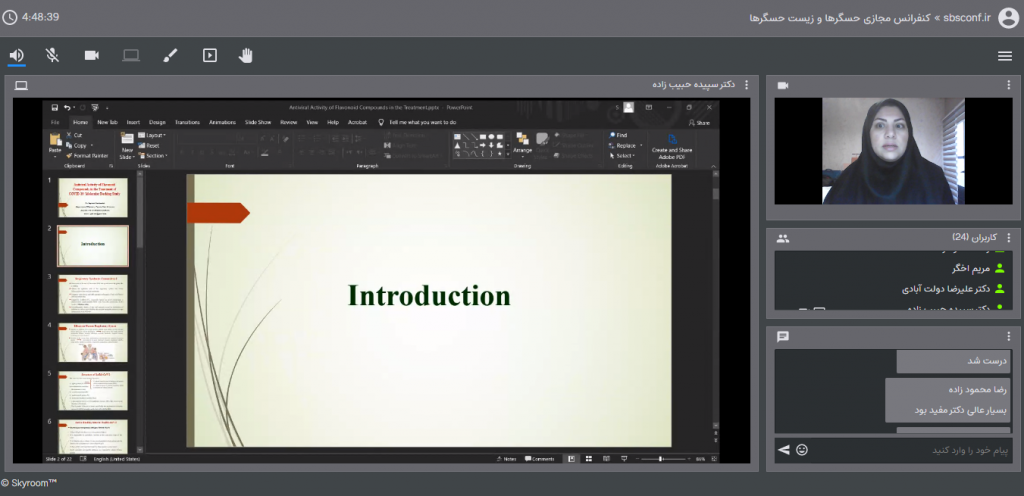This screenshot has height=496, width=1024.
Task: Click the presenter's webcam video
Action: [889, 151]
